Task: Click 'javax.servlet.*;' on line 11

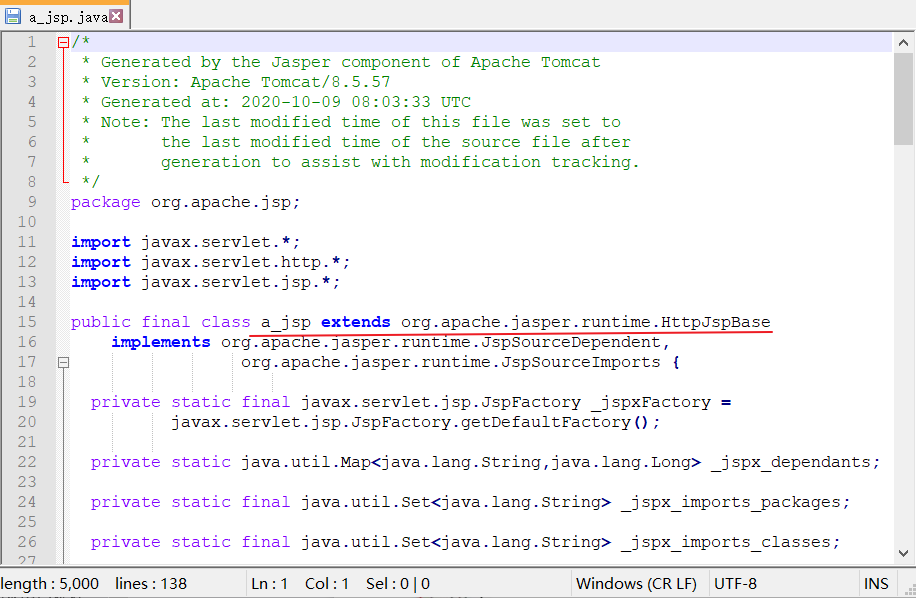Action: tap(220, 242)
